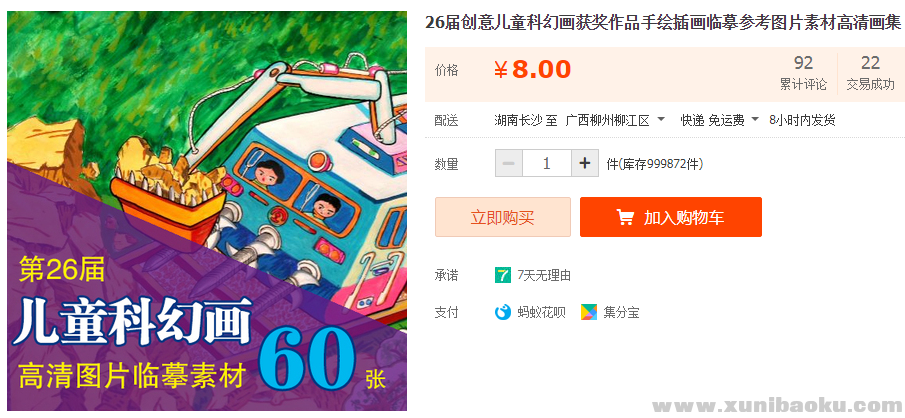Screen dimensions: 905x418
Task: Open the 儿童科幻画 product thumbnail image
Action: tap(207, 211)
